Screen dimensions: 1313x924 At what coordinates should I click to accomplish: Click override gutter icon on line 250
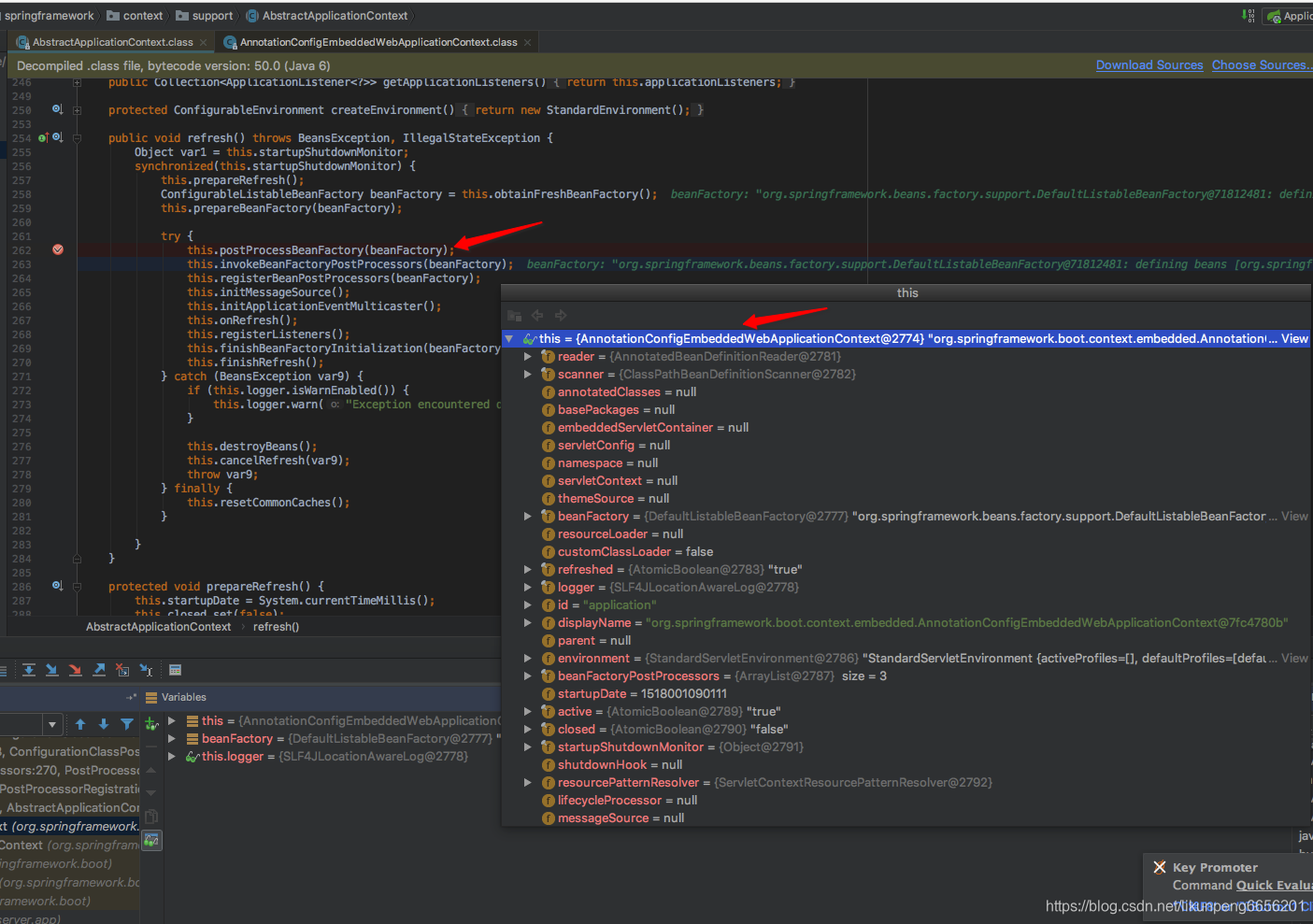click(x=57, y=109)
